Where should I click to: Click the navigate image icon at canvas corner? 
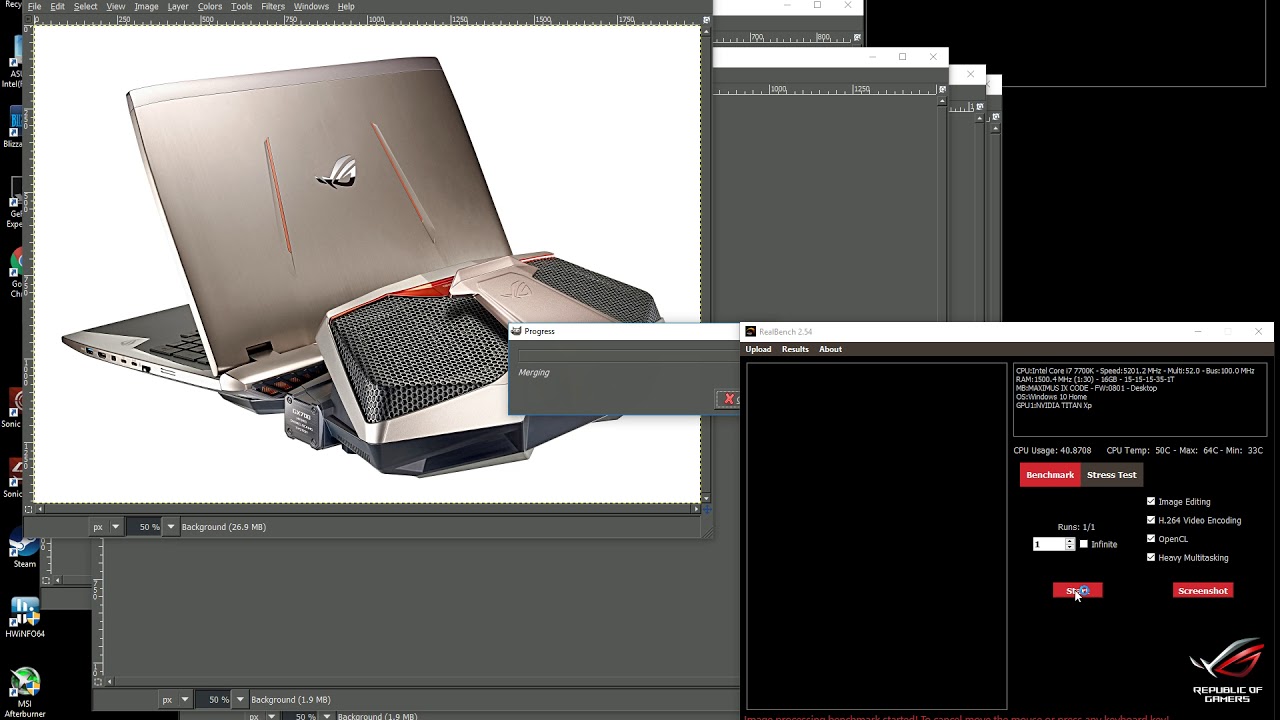(706, 509)
